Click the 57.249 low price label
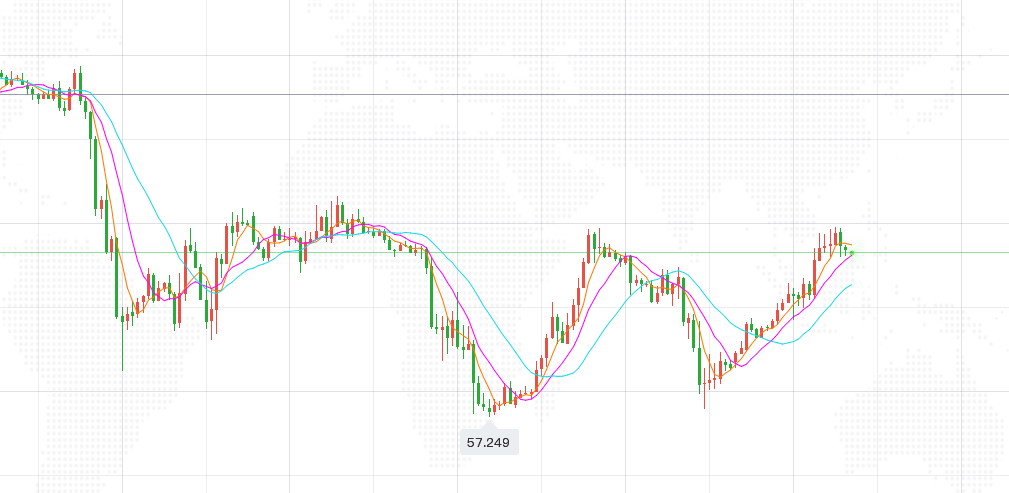This screenshot has height=493, width=1009. pyautogui.click(x=489, y=442)
